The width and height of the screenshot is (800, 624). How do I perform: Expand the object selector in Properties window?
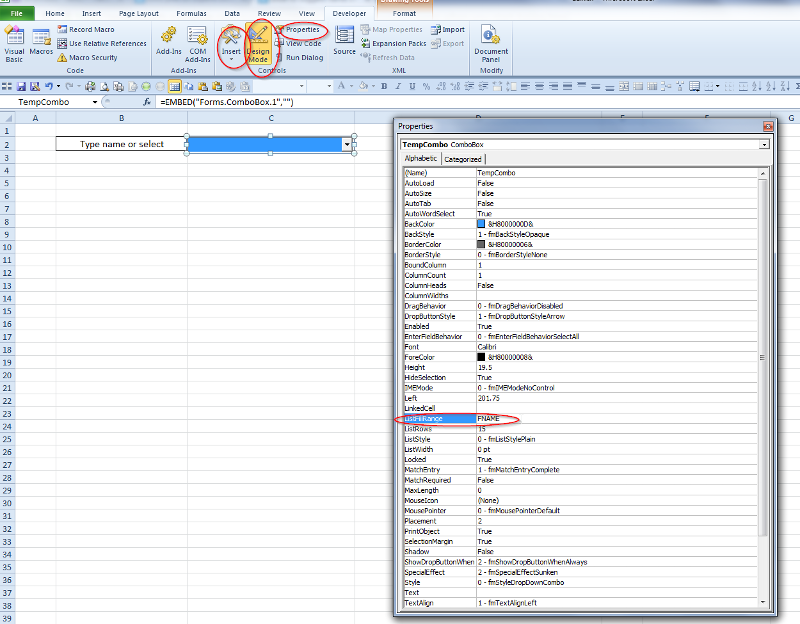(764, 144)
